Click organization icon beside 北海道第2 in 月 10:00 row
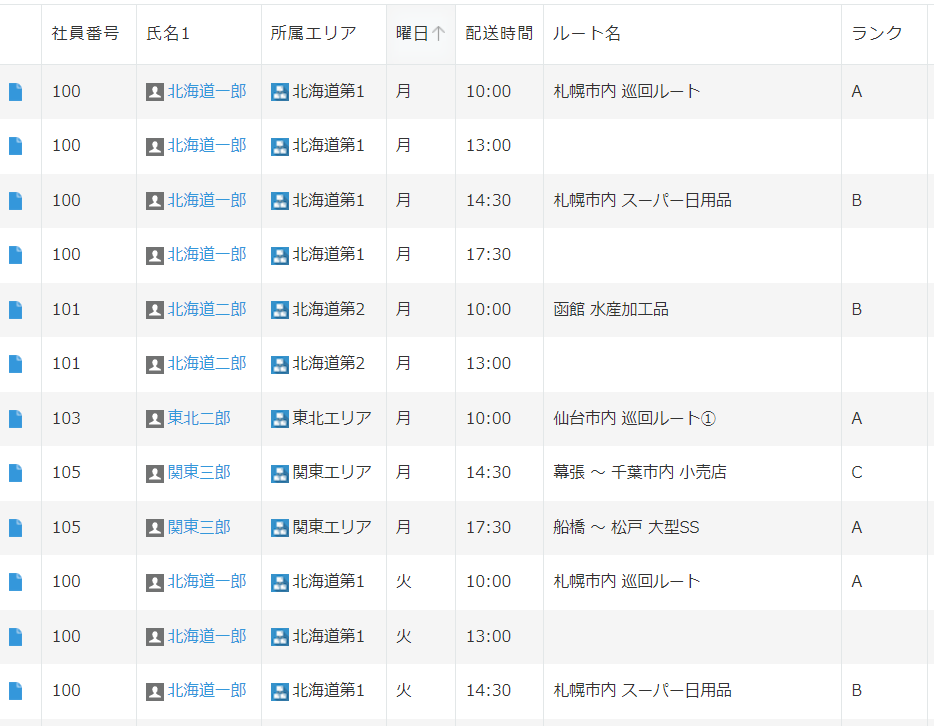 pyautogui.click(x=280, y=310)
